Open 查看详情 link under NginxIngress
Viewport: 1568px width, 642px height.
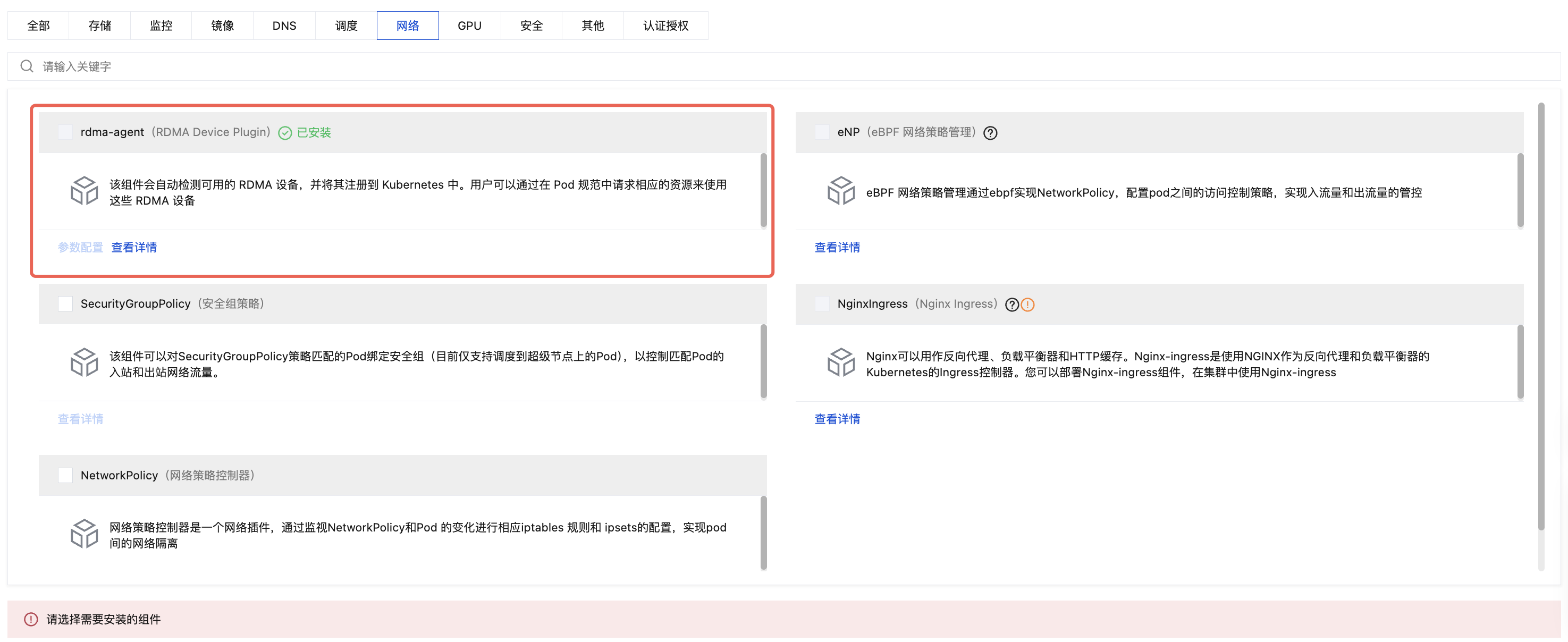coord(837,419)
